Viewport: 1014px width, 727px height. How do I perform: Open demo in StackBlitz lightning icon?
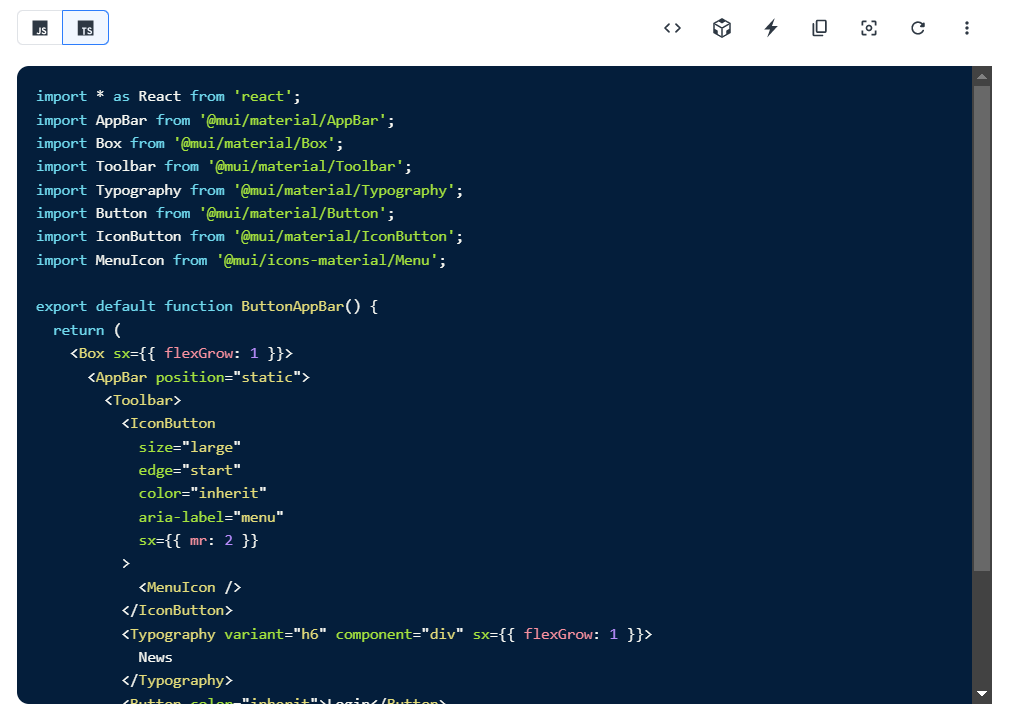click(771, 28)
